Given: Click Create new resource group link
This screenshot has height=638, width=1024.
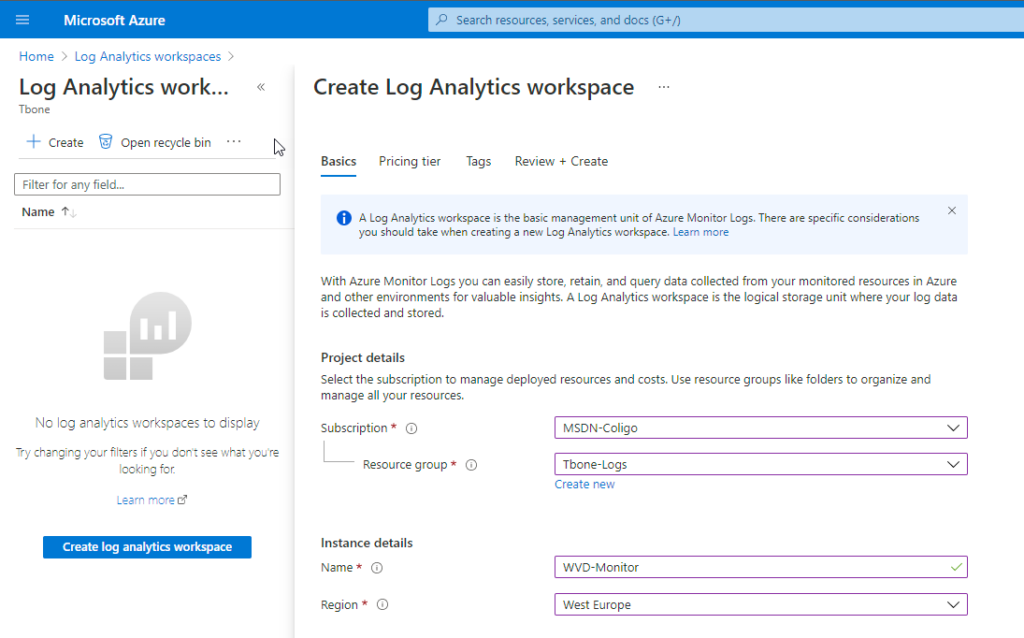Looking at the screenshot, I should point(584,484).
